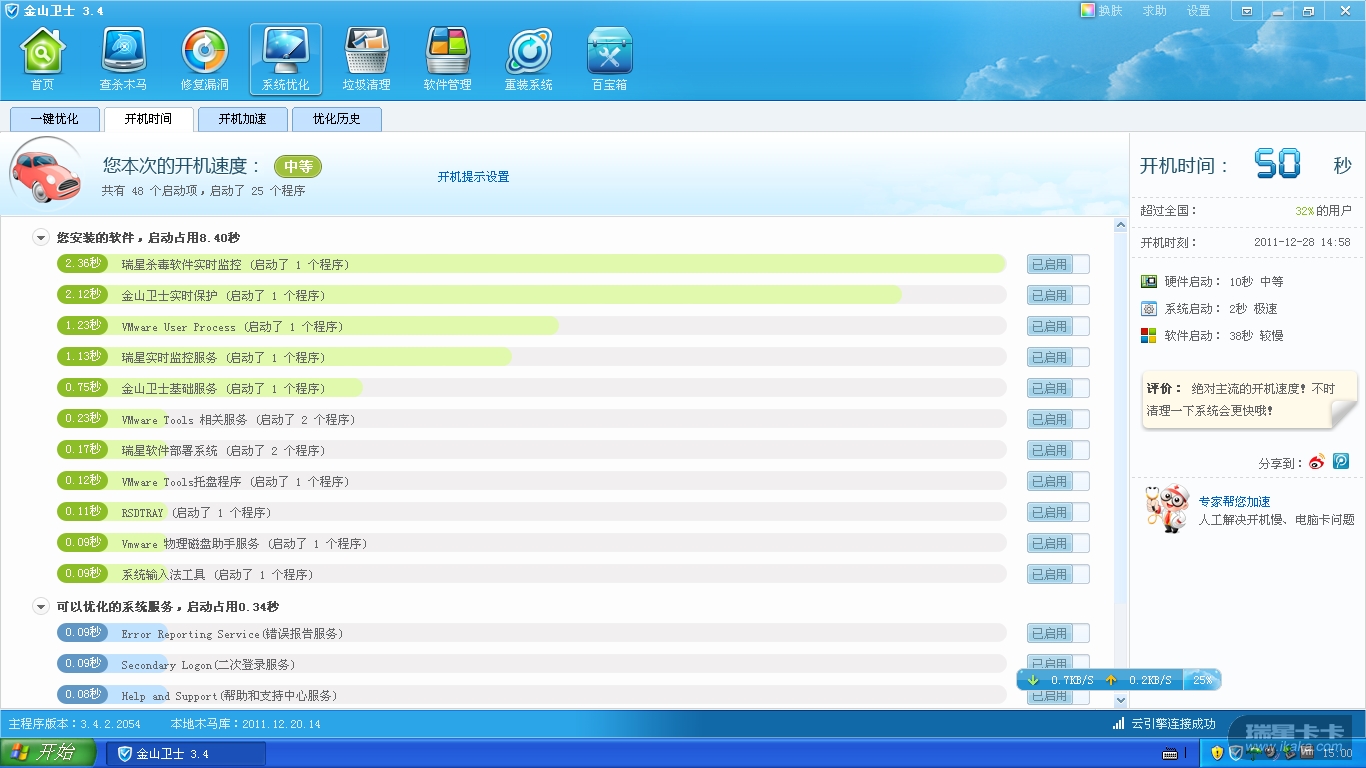Screen dimensions: 1366x768
Task: Click the green download arrow in the speed widget
Action: click(x=1033, y=680)
